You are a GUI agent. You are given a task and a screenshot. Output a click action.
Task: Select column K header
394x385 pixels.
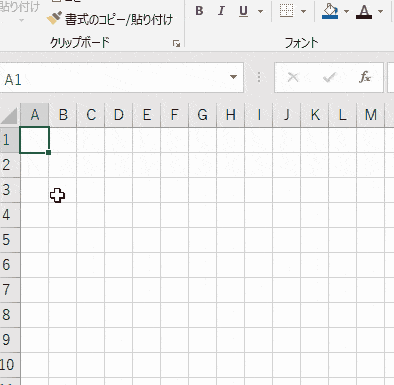pos(315,115)
